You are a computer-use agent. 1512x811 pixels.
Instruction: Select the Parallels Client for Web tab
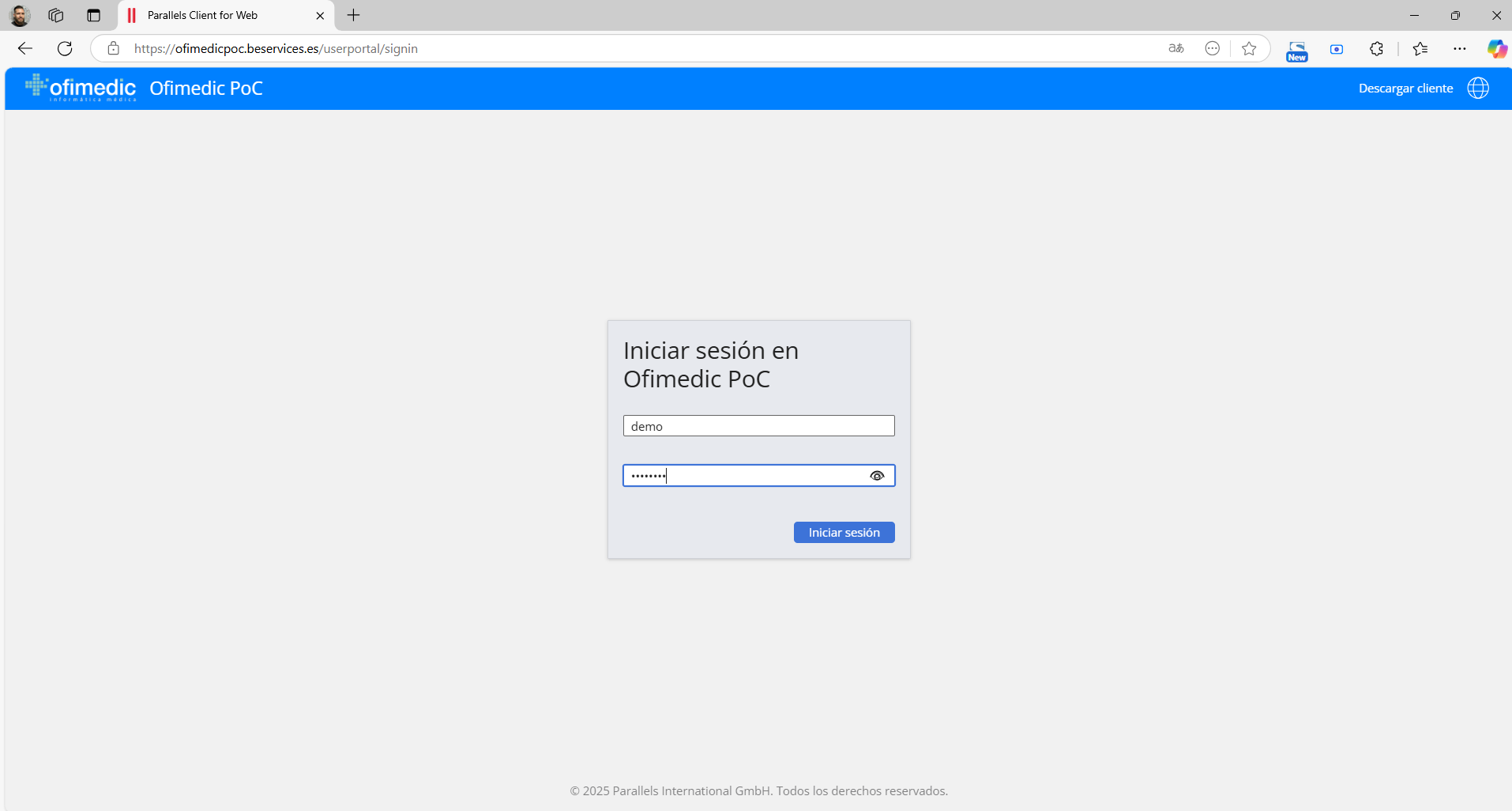tap(213, 16)
